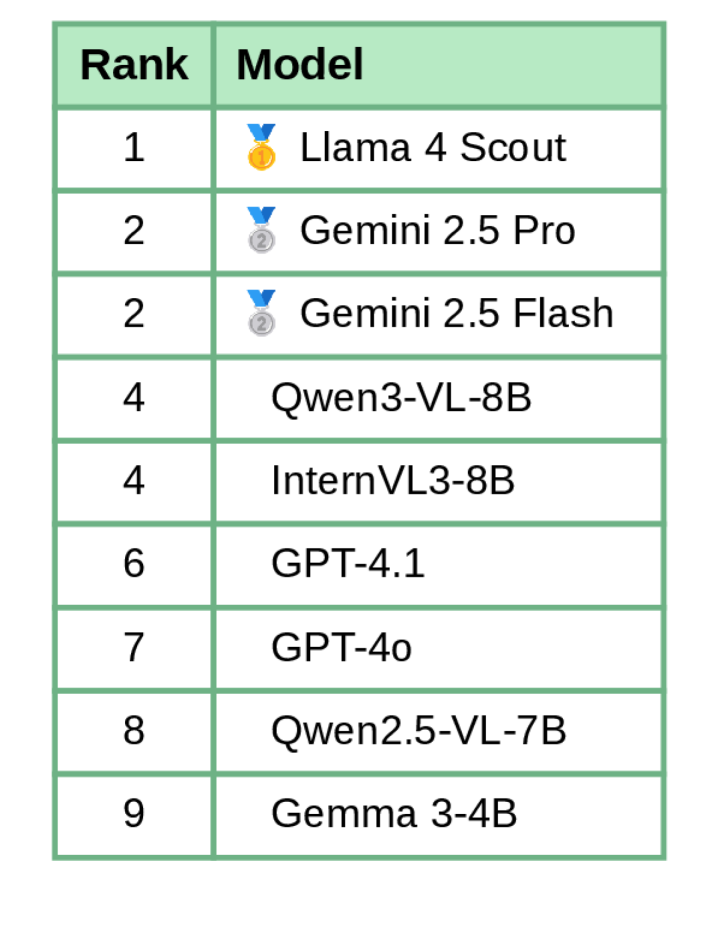
Task: Click the Rank column header
Action: [134, 65]
